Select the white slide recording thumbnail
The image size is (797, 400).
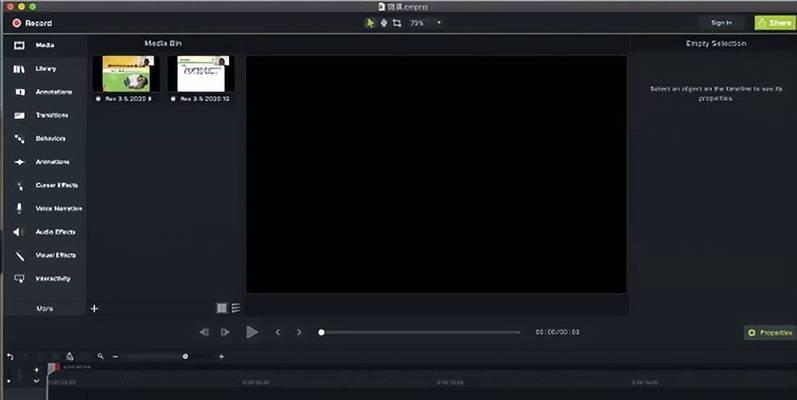click(201, 74)
